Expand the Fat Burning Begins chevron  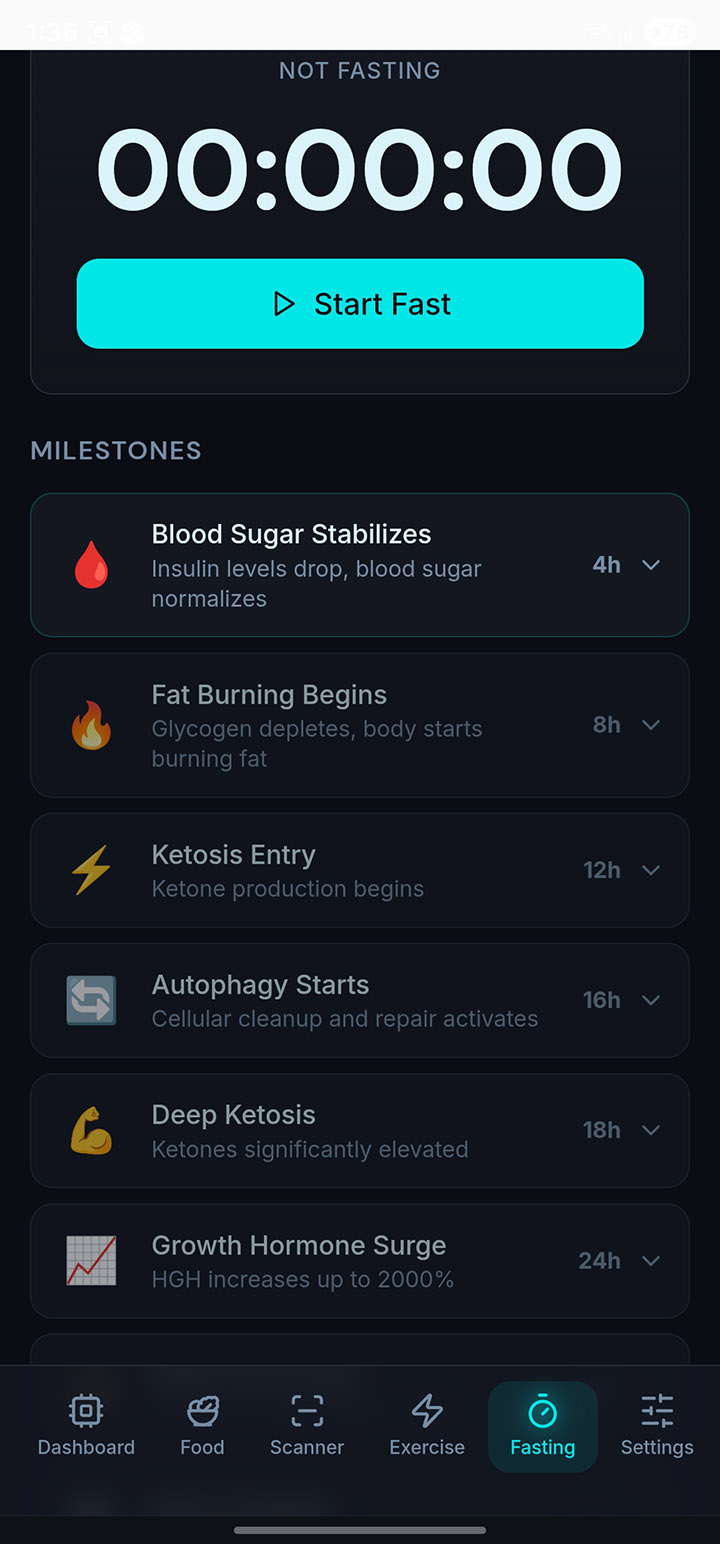651,725
